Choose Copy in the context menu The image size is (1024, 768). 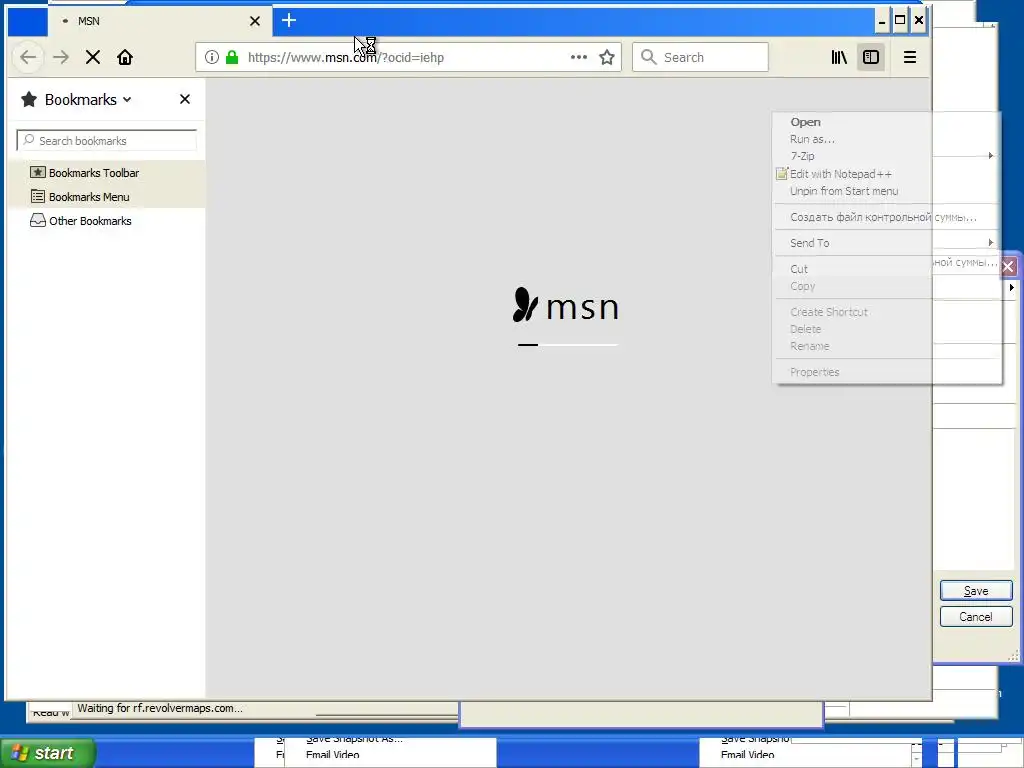point(886,286)
